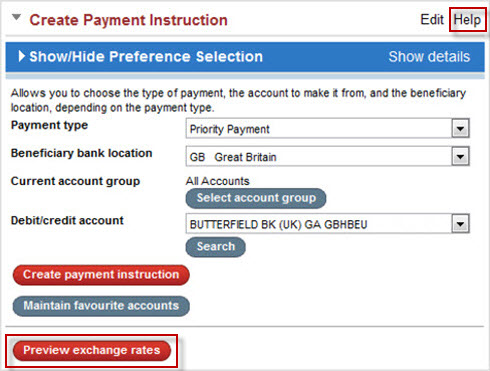This screenshot has height=371, width=490.
Task: Click the Select account group button
Action: point(256,198)
